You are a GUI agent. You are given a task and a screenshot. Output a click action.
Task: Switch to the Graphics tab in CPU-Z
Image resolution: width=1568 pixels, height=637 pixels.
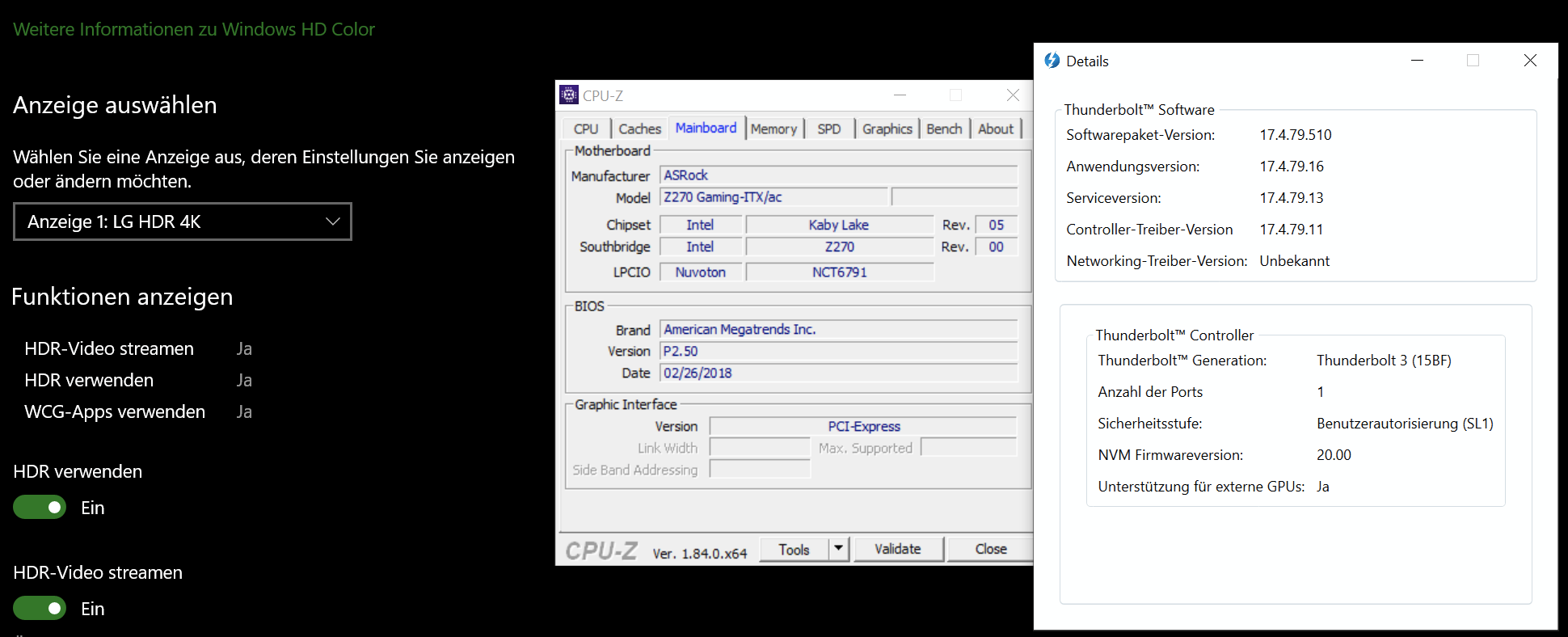(887, 129)
